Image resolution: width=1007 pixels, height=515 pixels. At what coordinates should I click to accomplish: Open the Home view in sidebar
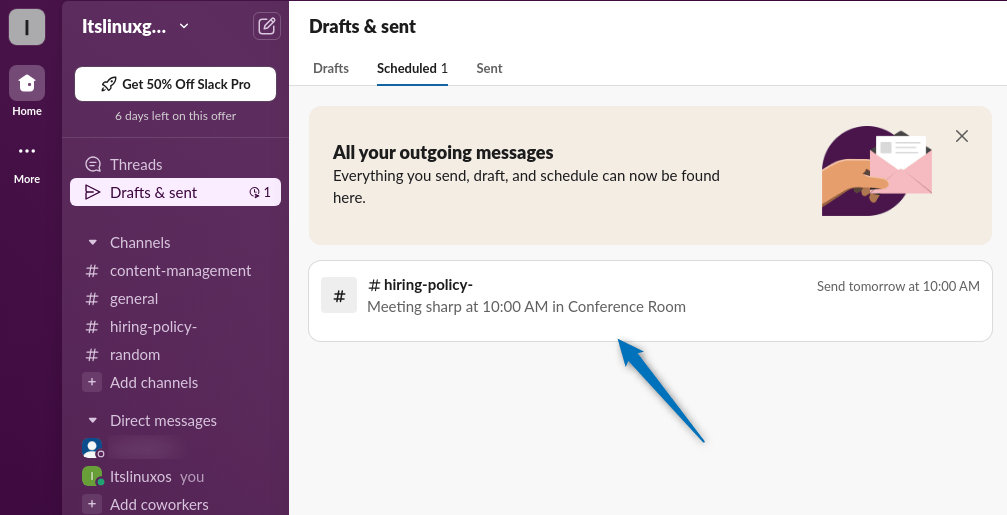[x=27, y=84]
